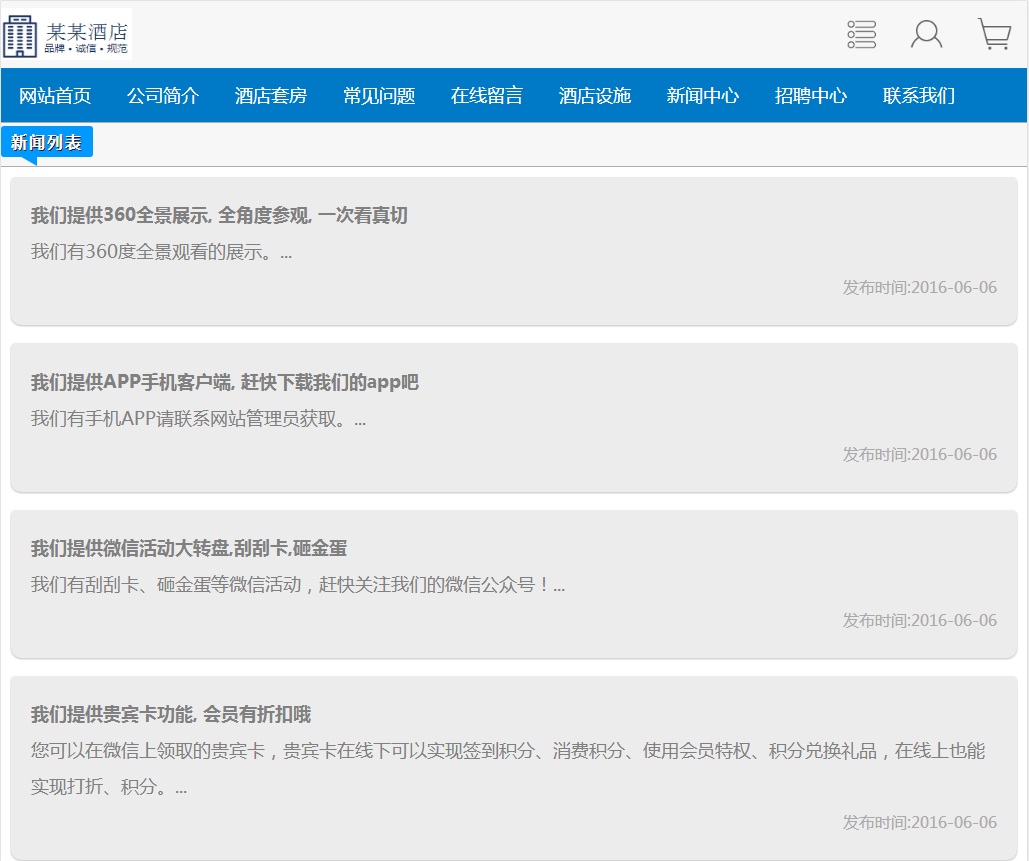Click the hotel building logo

point(20,35)
